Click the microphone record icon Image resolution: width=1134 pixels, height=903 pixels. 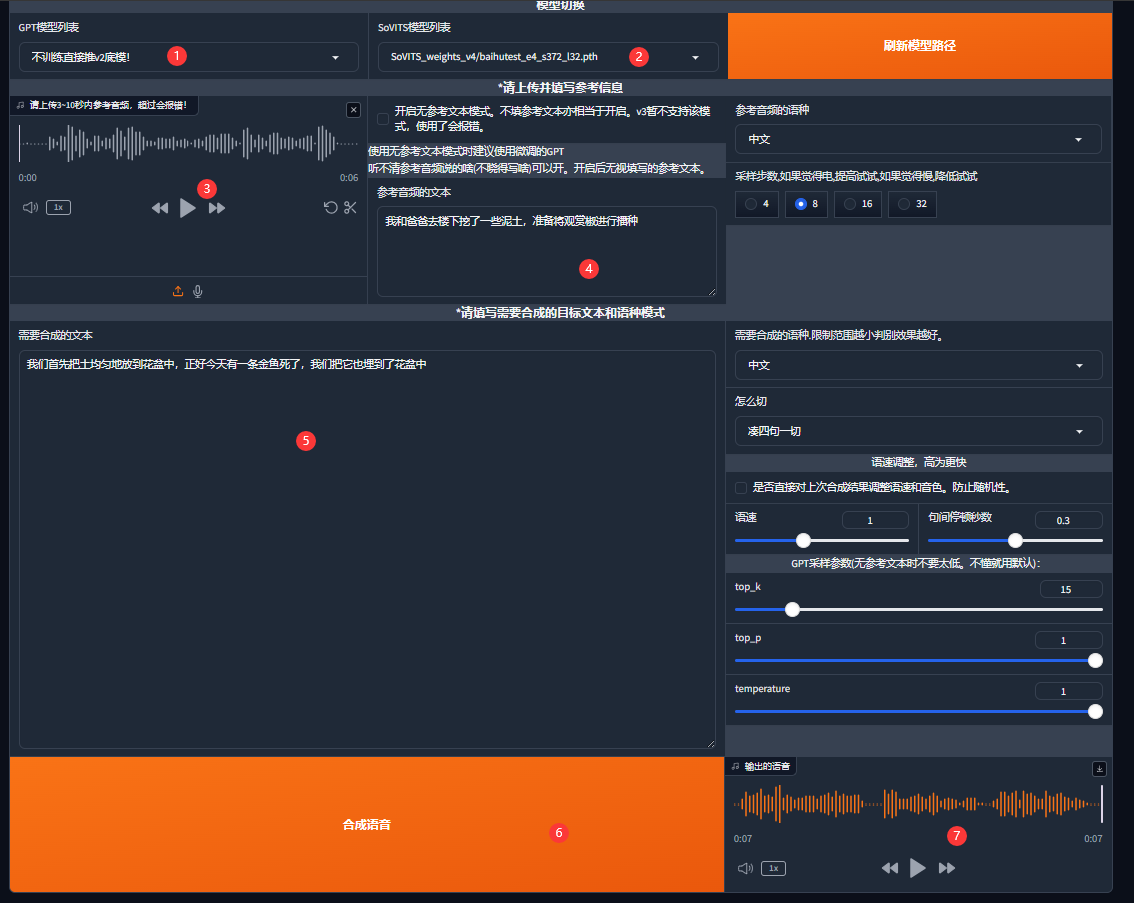click(x=198, y=291)
